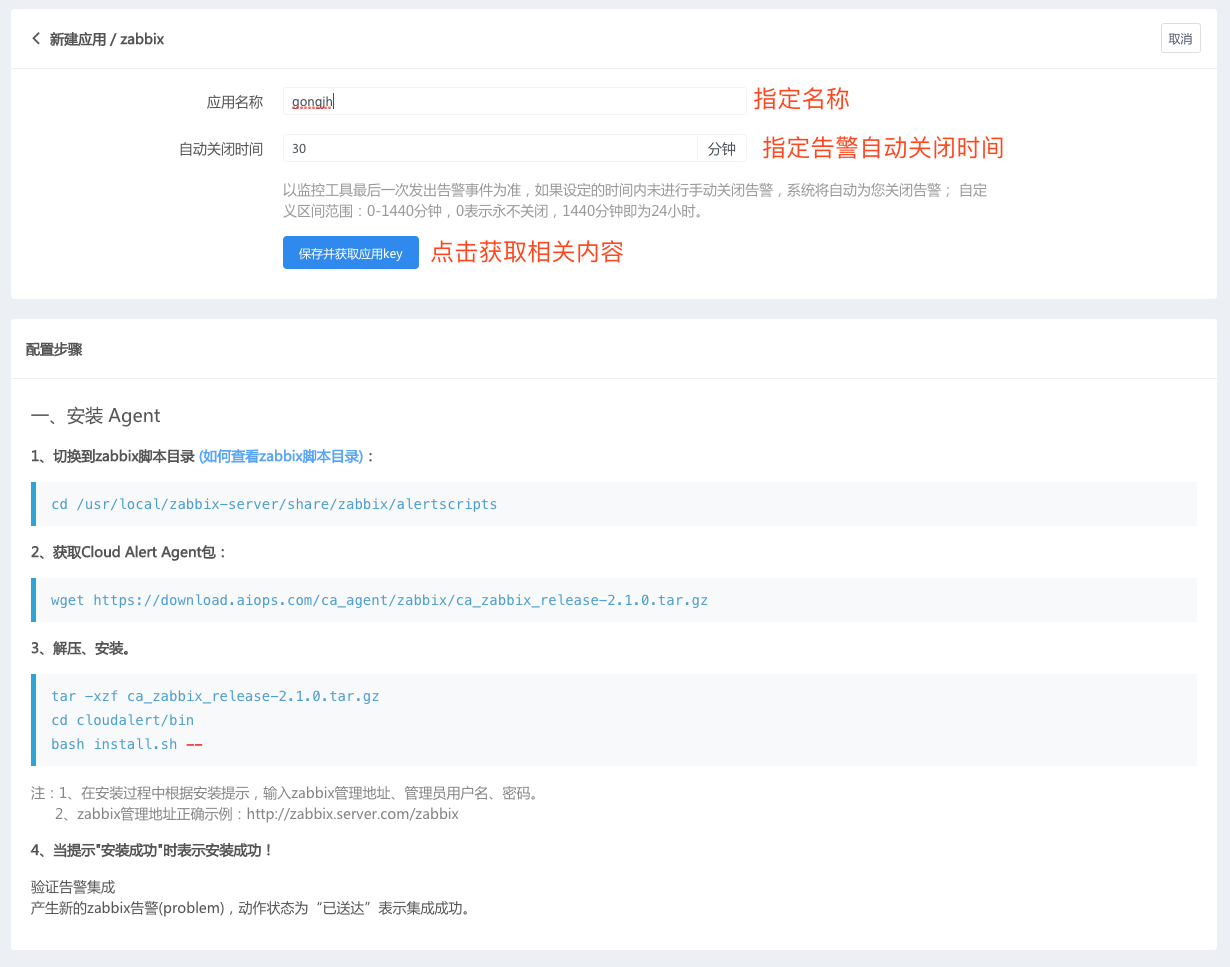Click the 分钟 unit addon

[721, 149]
